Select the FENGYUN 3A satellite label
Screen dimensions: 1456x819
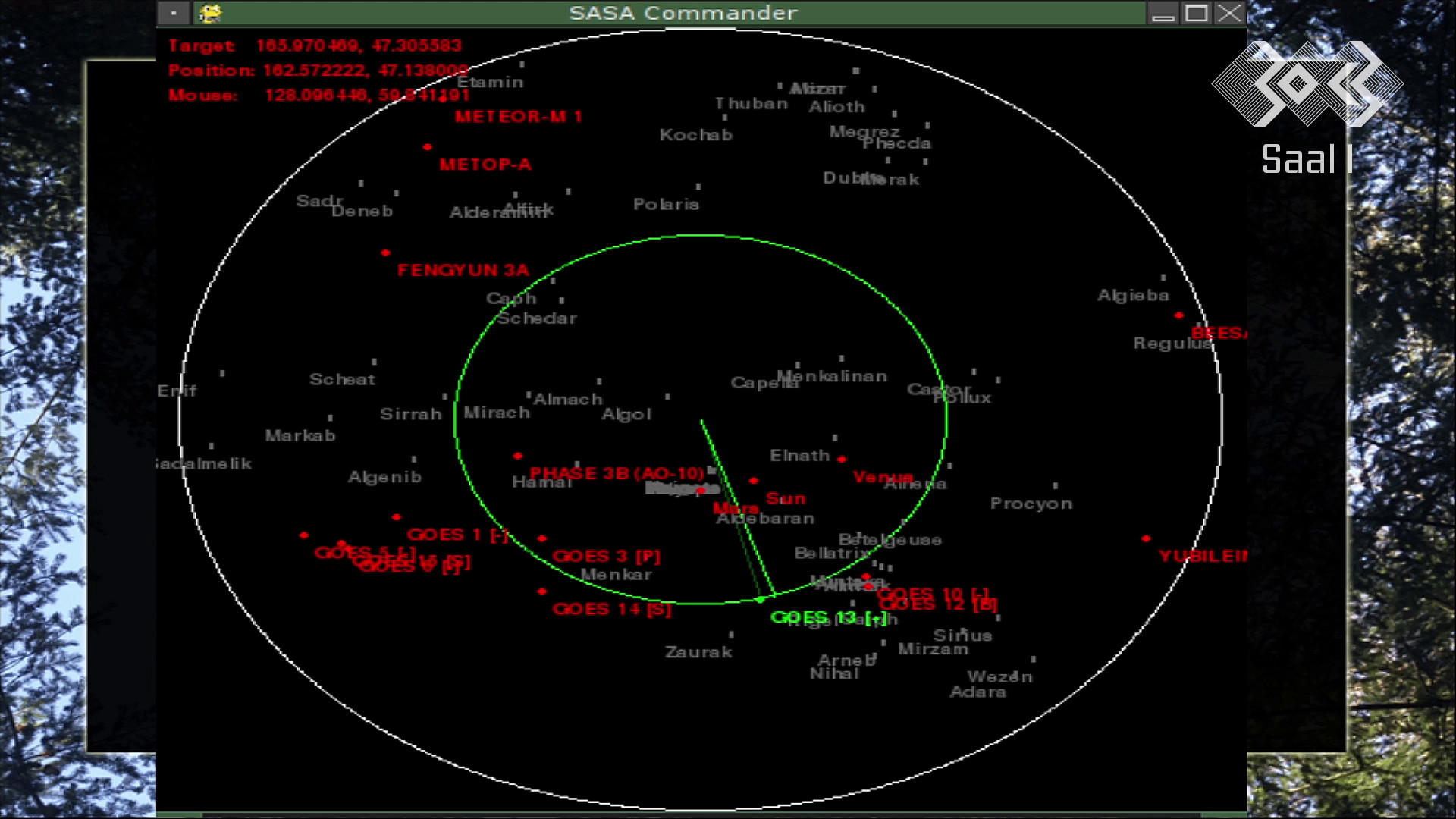pos(463,270)
